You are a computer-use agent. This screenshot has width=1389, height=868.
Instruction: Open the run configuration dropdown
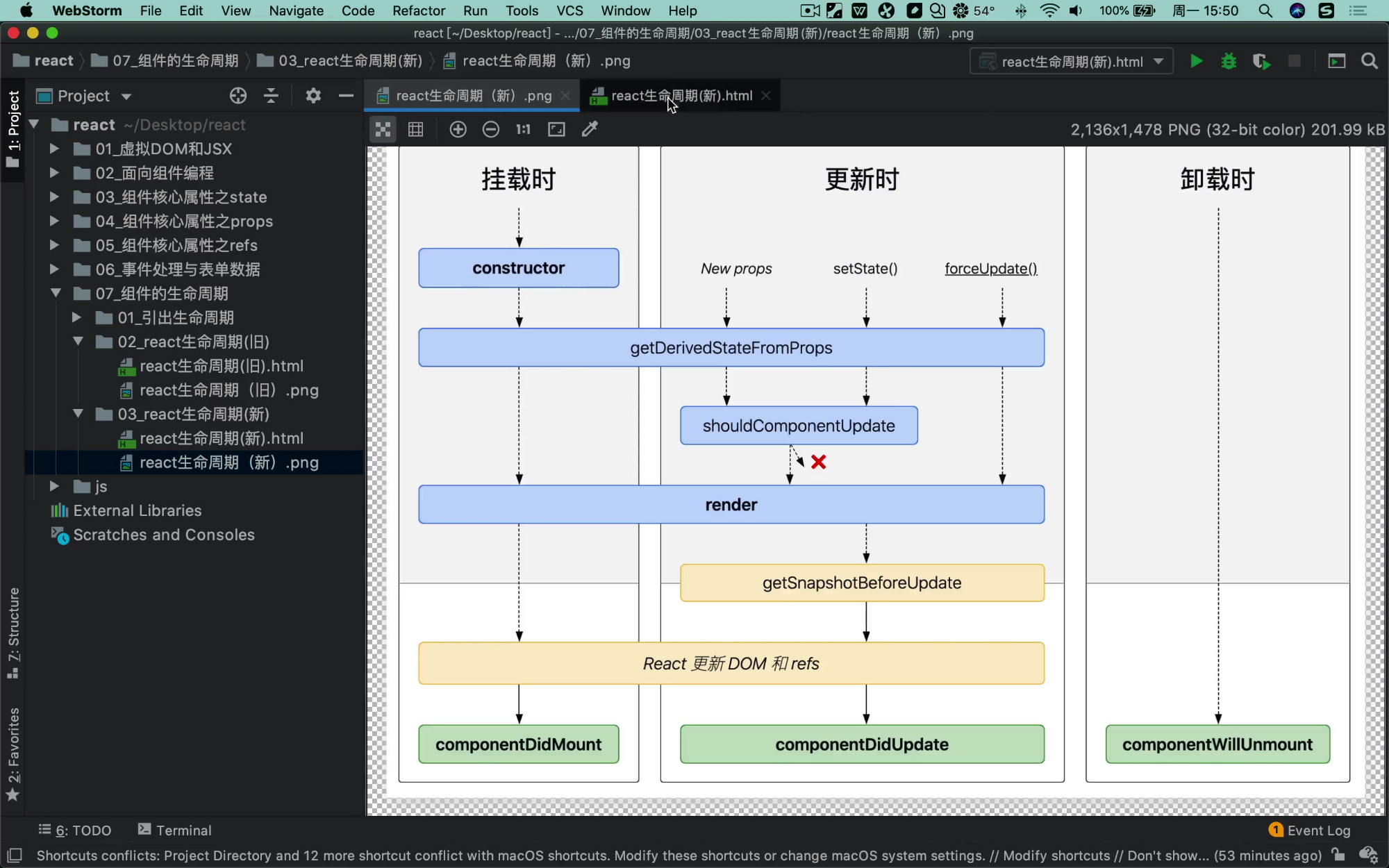1072,61
